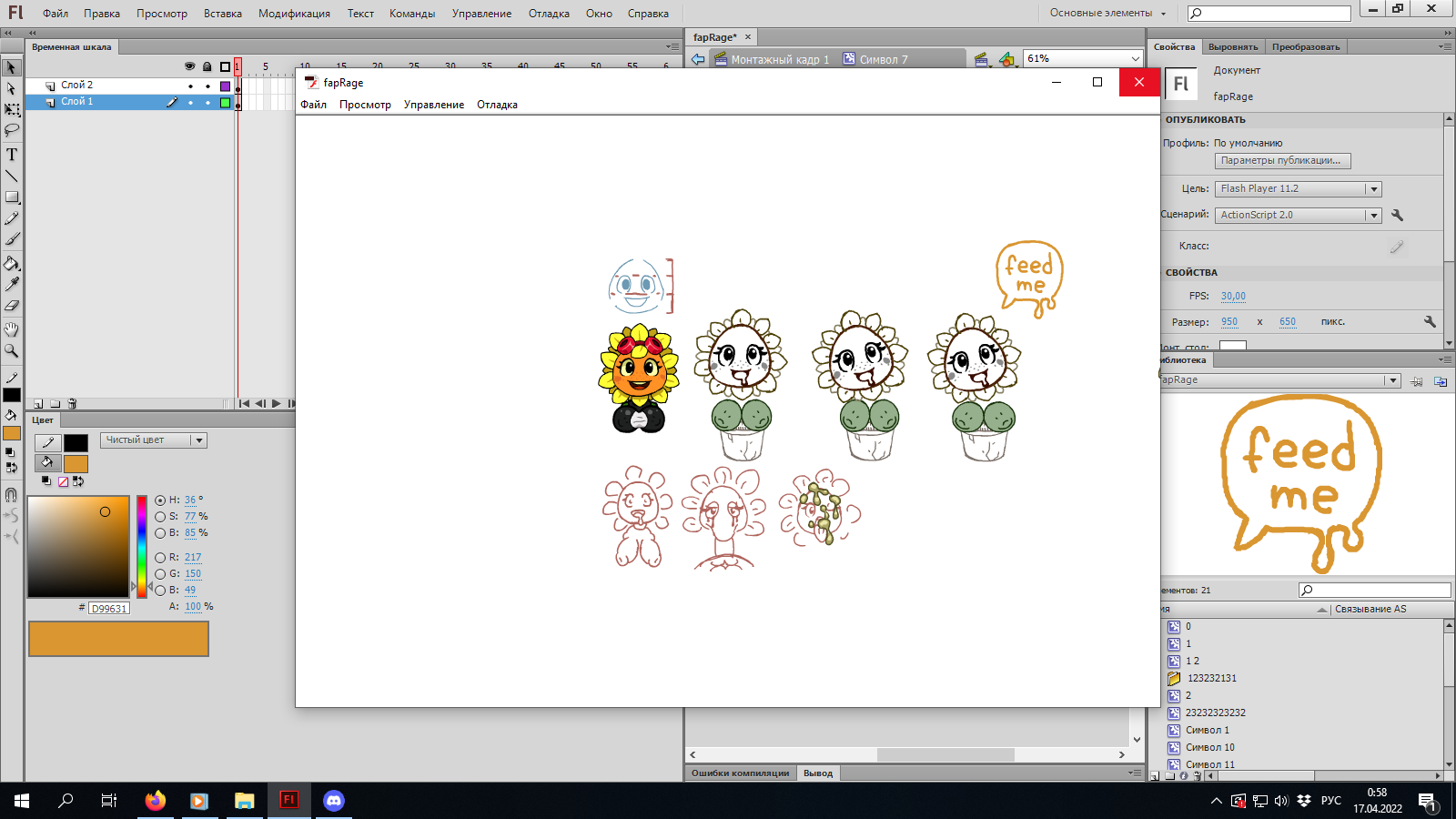Click the ActionScript settings wrench icon
Screen dimensions: 1456x819
click(1398, 216)
